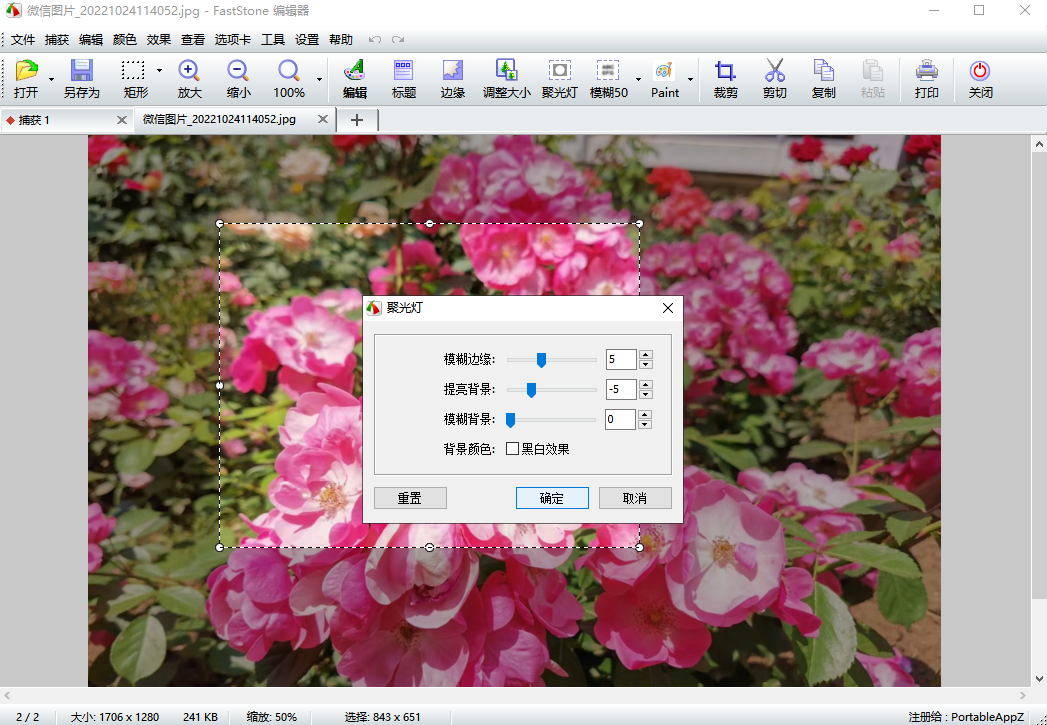
Task: Click the 提亮背景 value input field
Action: (x=620, y=389)
